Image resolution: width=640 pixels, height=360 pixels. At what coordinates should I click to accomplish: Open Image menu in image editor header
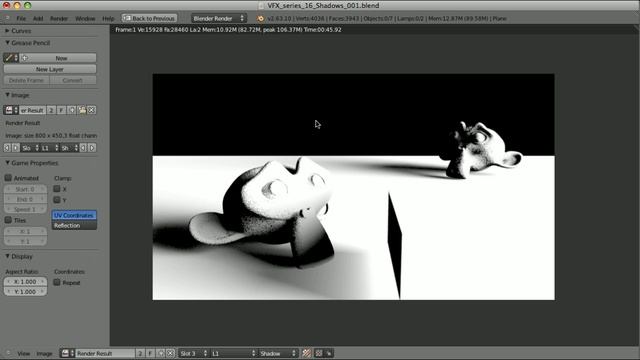coord(44,353)
